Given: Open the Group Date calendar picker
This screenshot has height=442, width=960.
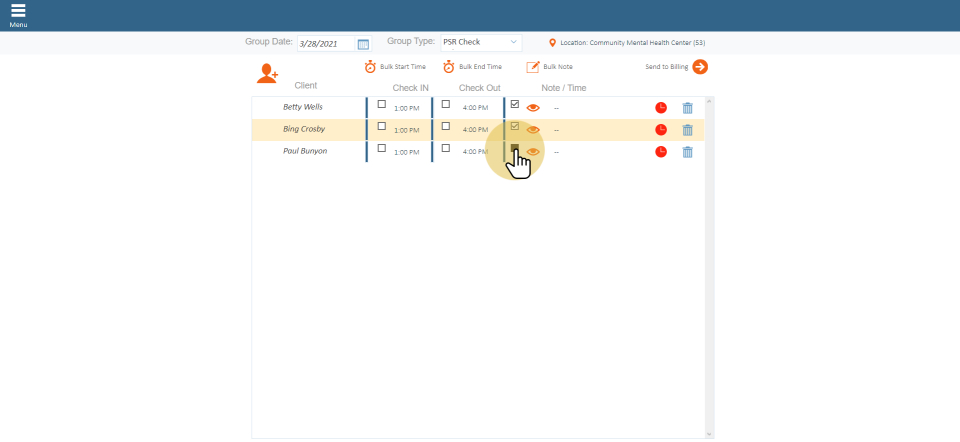Looking at the screenshot, I should [363, 44].
